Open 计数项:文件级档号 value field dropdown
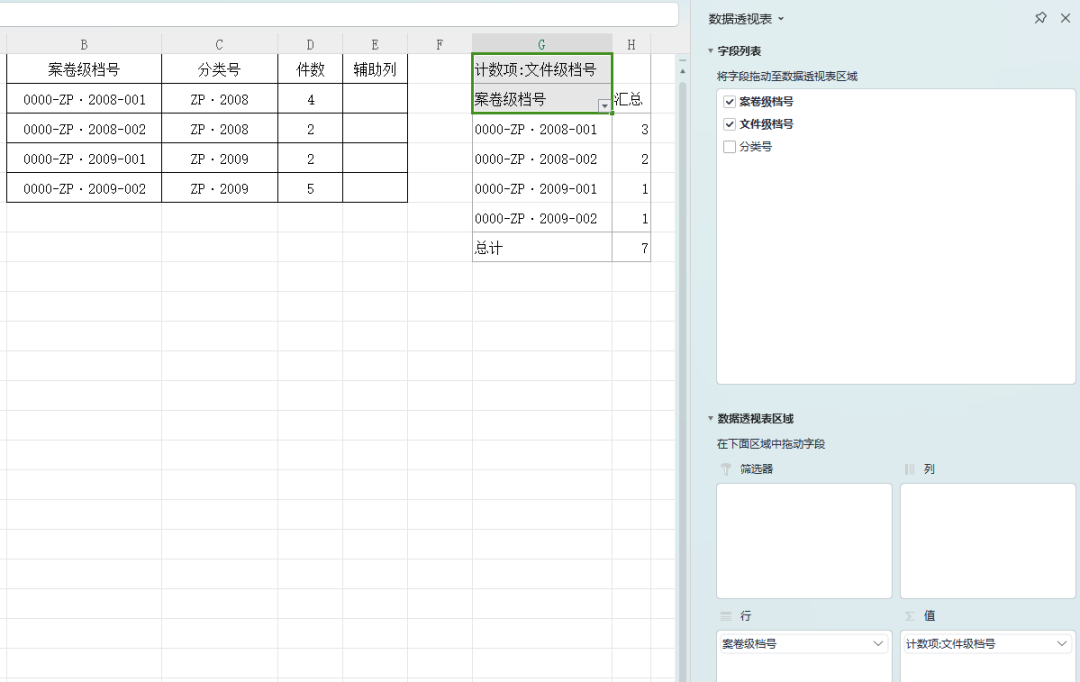The image size is (1080, 682). [x=1061, y=643]
